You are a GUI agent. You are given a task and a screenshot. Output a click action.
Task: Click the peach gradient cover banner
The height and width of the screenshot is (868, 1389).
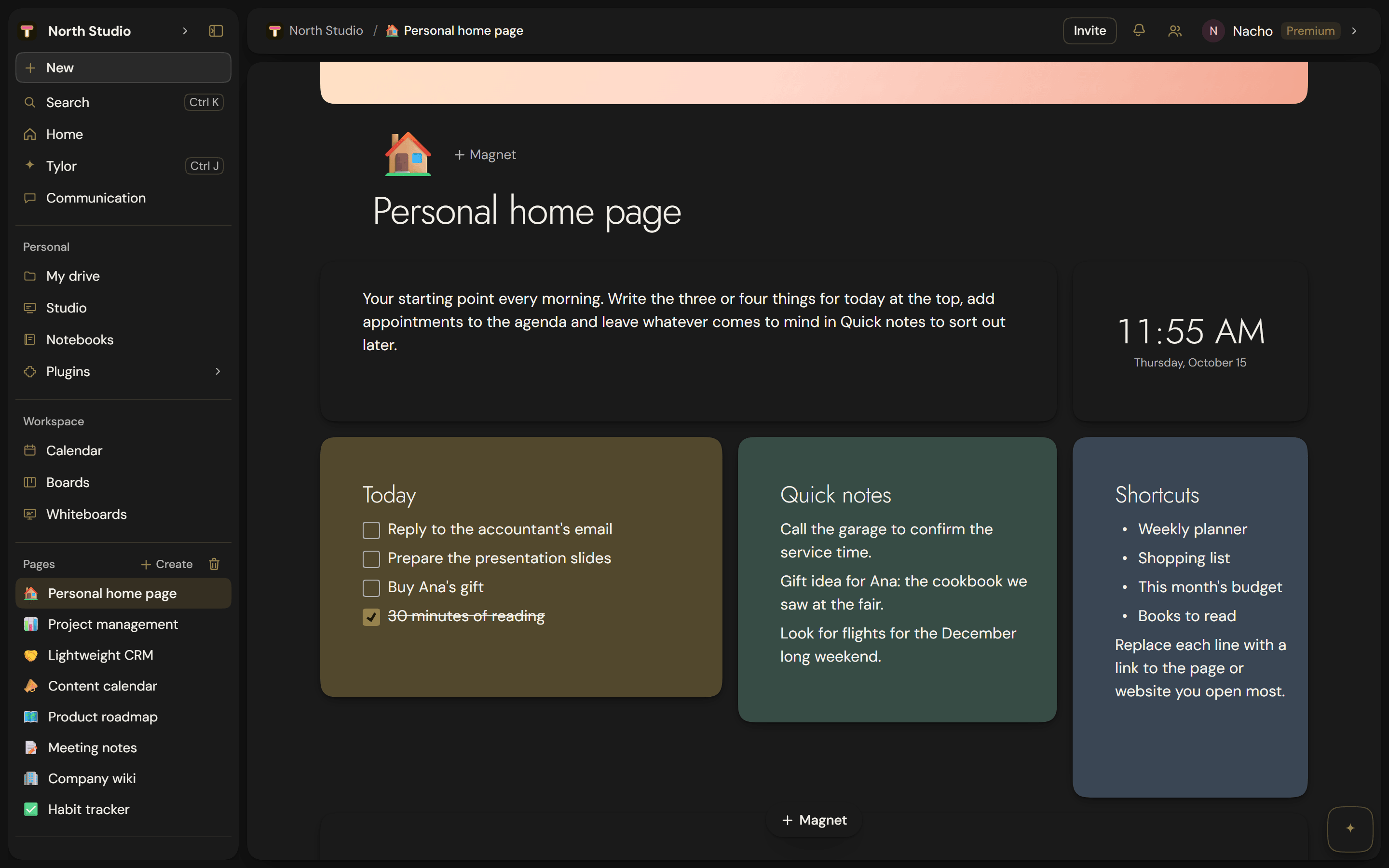click(x=814, y=82)
